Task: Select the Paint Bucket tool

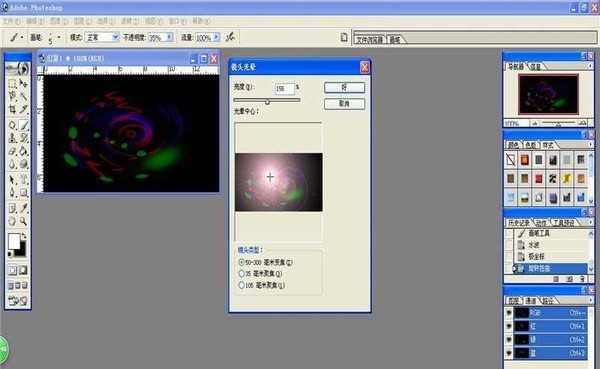Action: pos(24,151)
